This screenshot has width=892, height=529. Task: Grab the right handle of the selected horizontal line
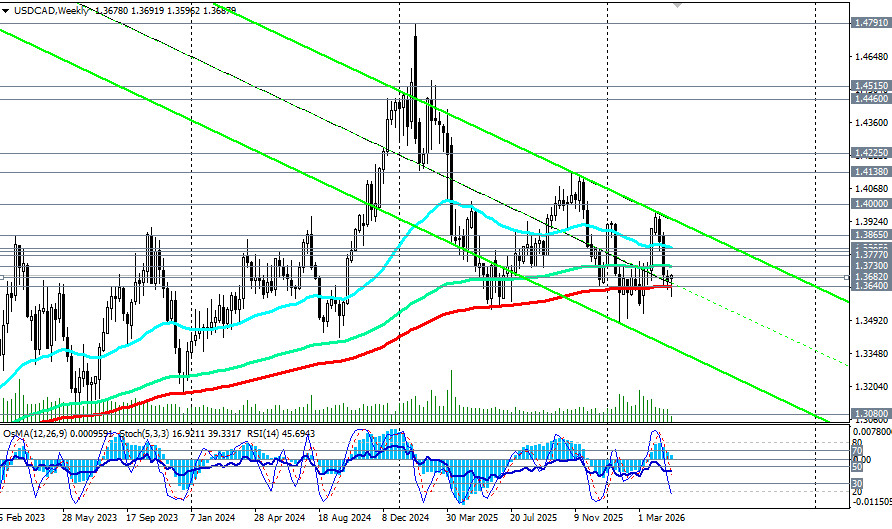coord(846,277)
